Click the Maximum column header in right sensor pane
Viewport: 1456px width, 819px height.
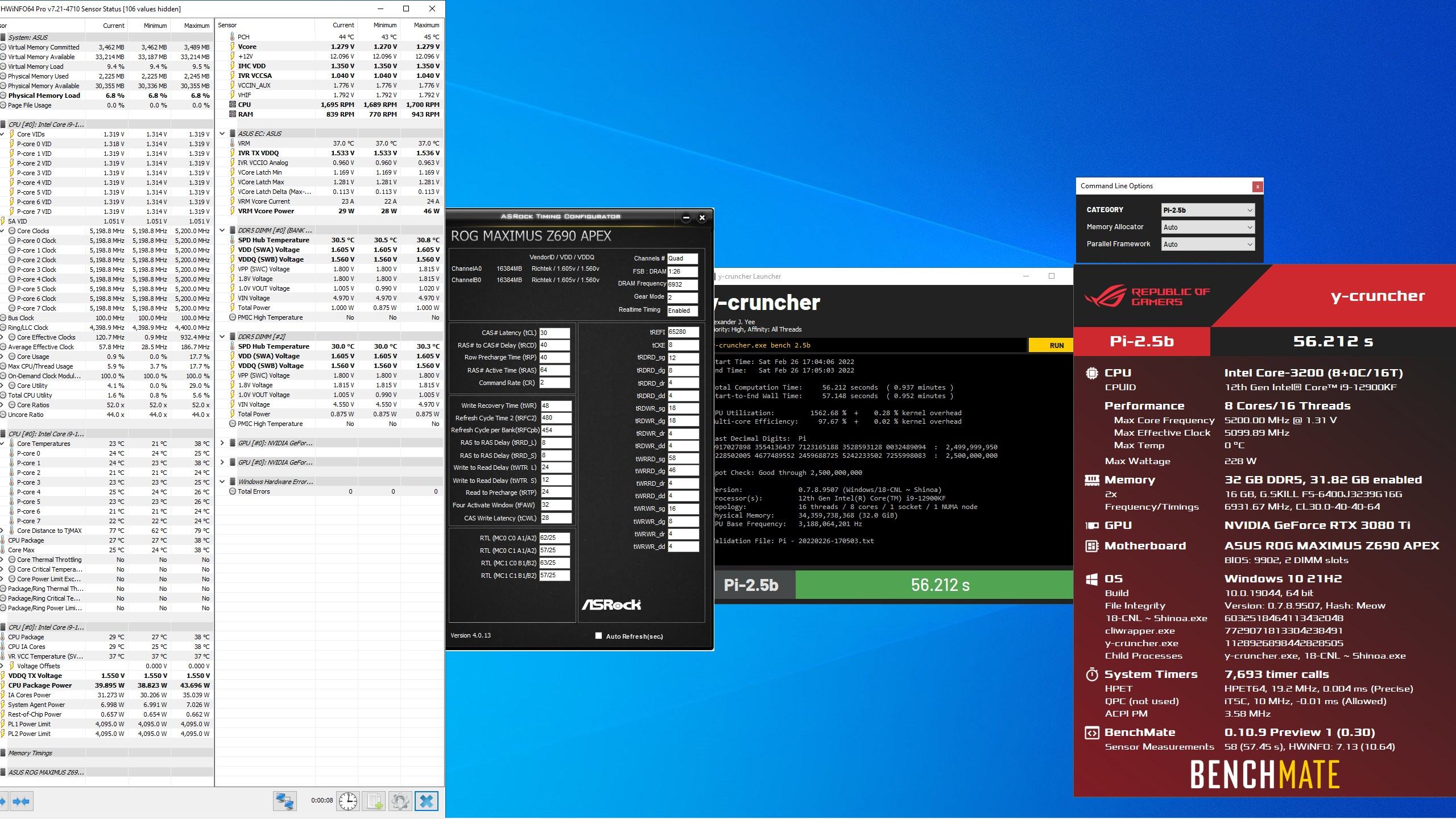coord(421,25)
